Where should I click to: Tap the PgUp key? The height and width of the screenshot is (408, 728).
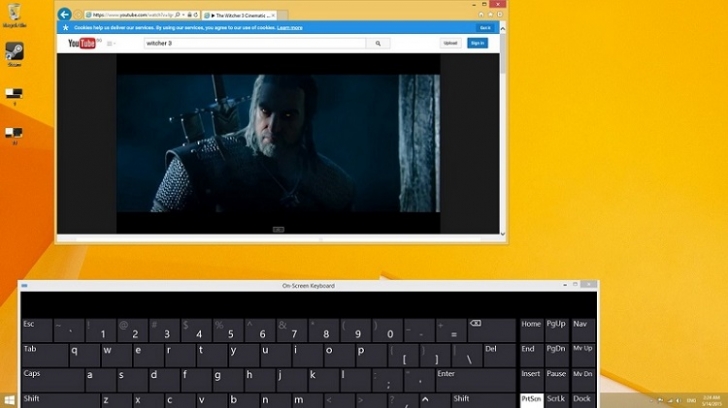pos(556,330)
